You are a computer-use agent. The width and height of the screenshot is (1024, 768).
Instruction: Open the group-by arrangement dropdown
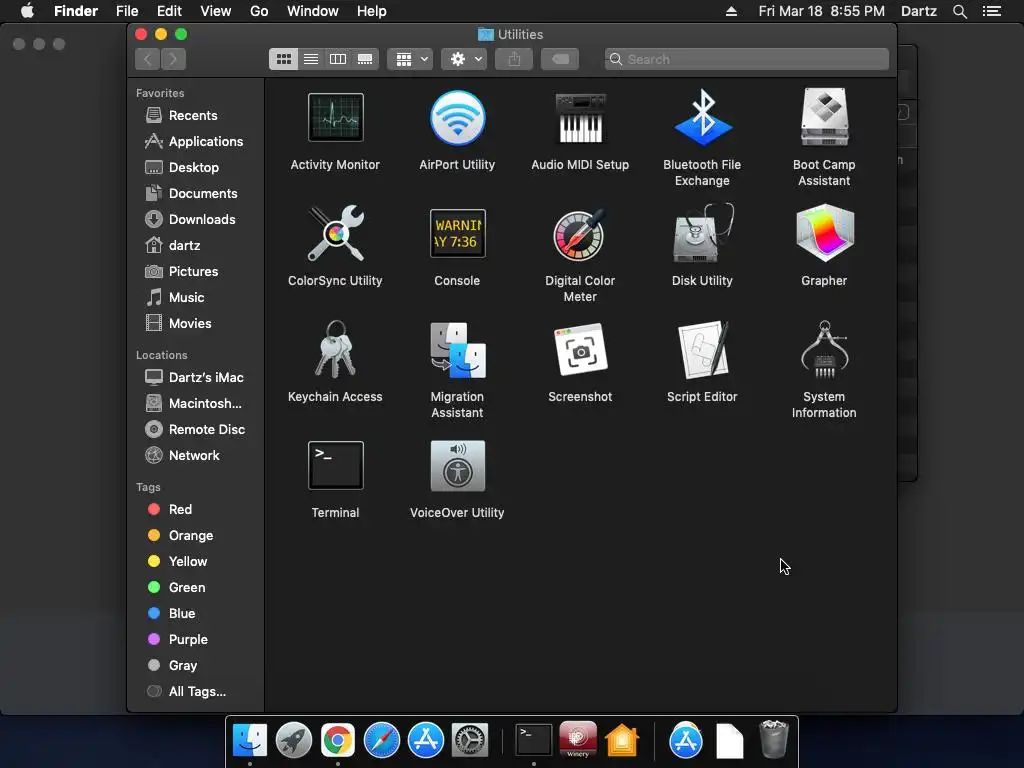[x=410, y=59]
